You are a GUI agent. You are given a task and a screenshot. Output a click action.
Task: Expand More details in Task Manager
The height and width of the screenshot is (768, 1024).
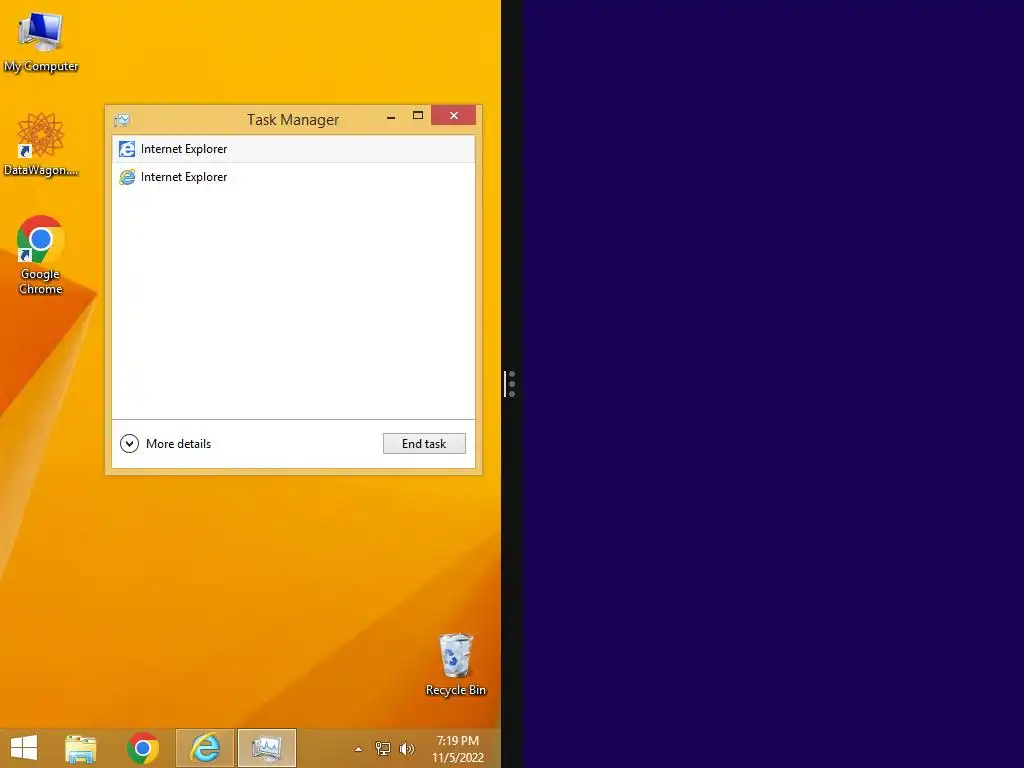click(x=165, y=444)
